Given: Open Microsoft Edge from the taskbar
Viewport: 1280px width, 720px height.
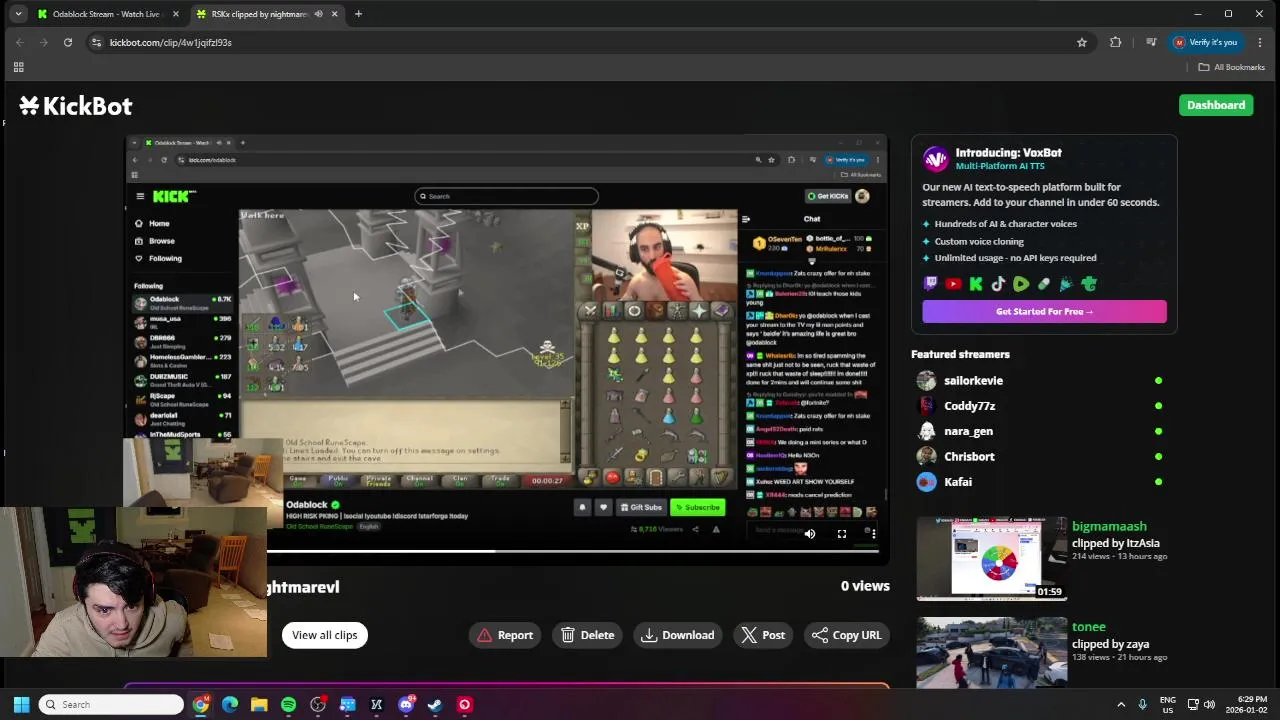Looking at the screenshot, I should click(x=230, y=705).
